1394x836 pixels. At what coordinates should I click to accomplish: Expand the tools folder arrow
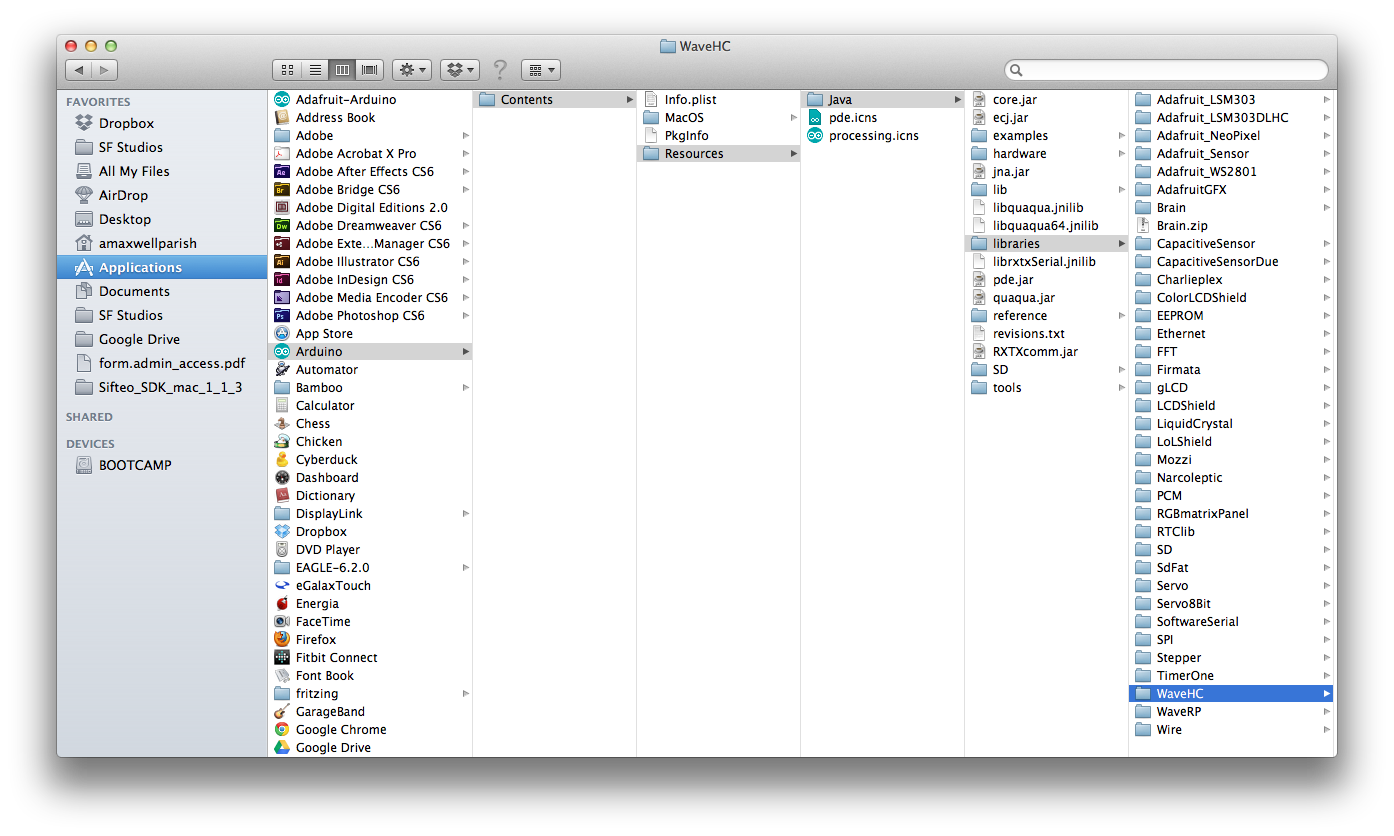1121,387
